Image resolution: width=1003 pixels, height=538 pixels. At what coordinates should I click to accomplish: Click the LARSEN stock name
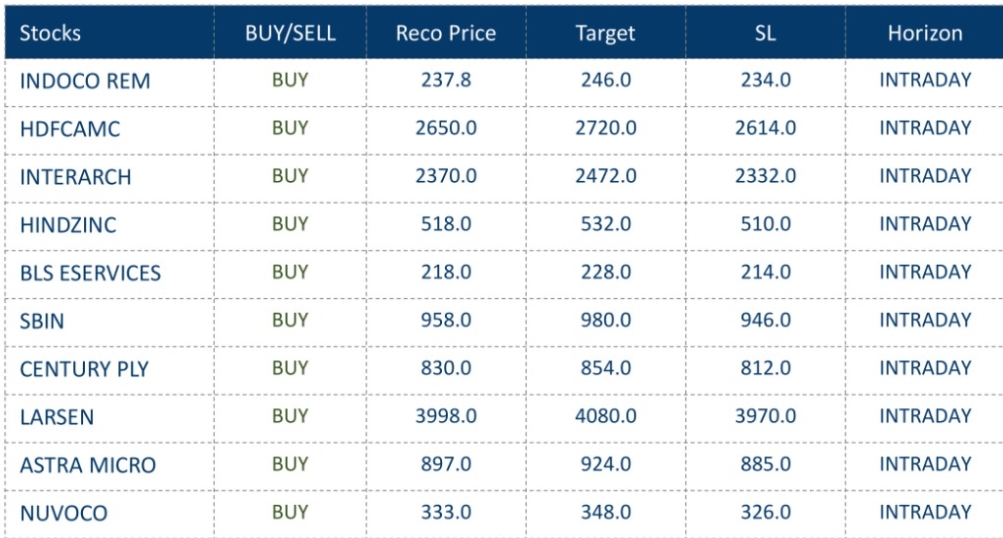pos(56,417)
